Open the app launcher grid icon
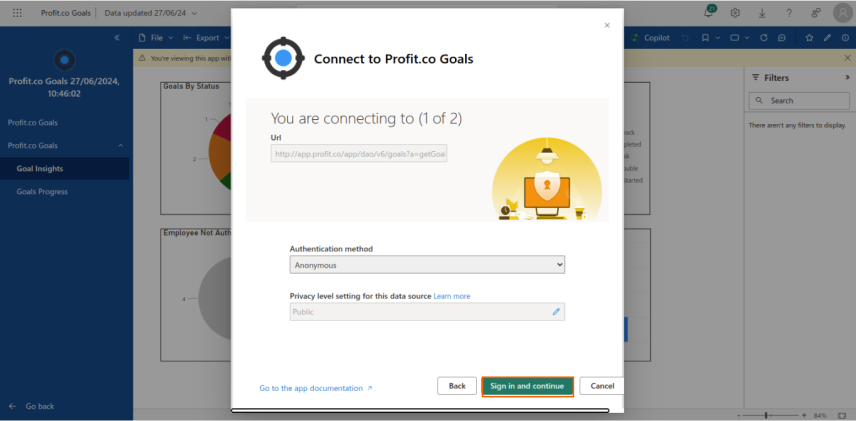The image size is (856, 421). [x=17, y=13]
